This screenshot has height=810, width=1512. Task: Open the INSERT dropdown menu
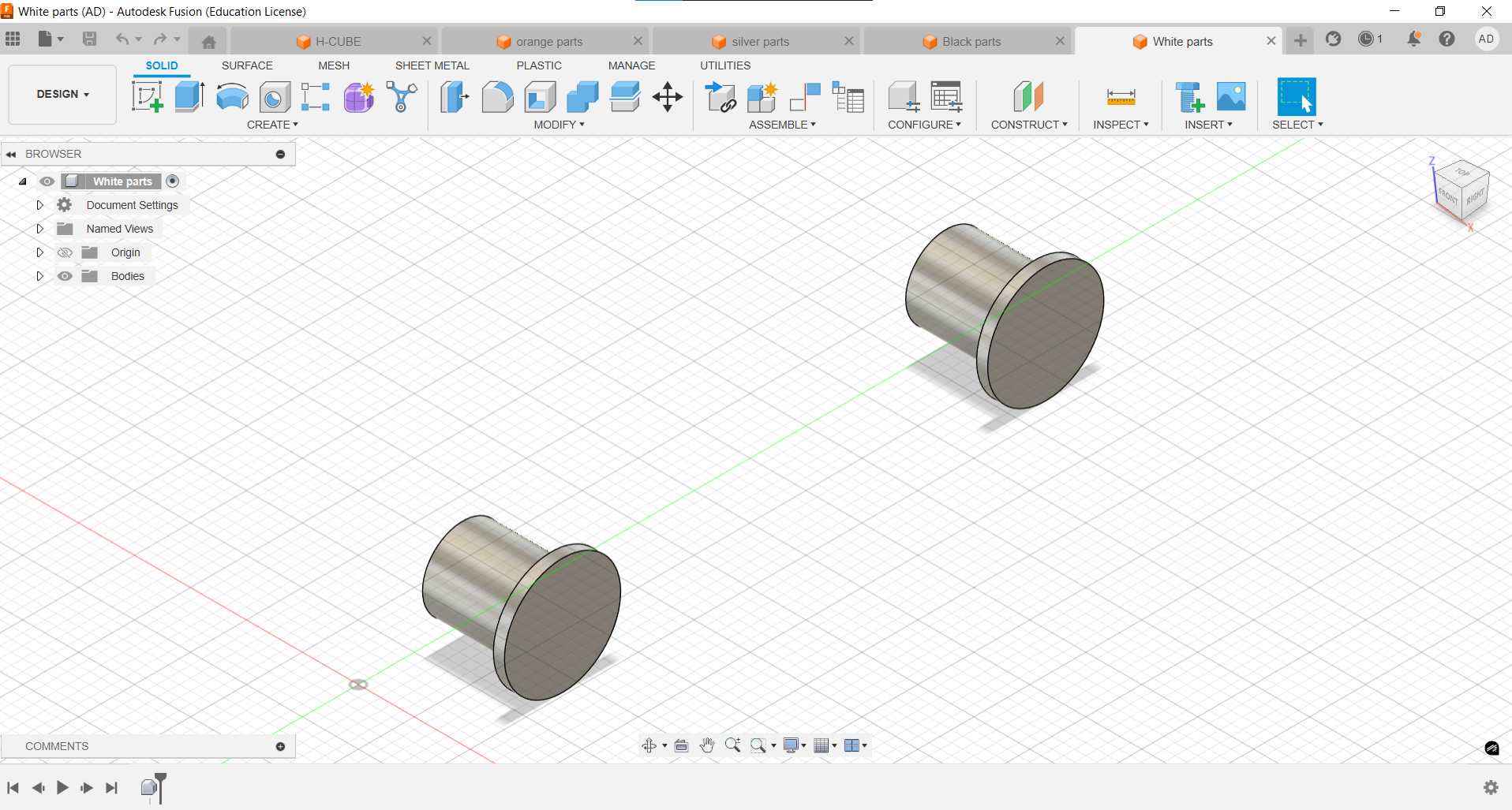pyautogui.click(x=1208, y=125)
